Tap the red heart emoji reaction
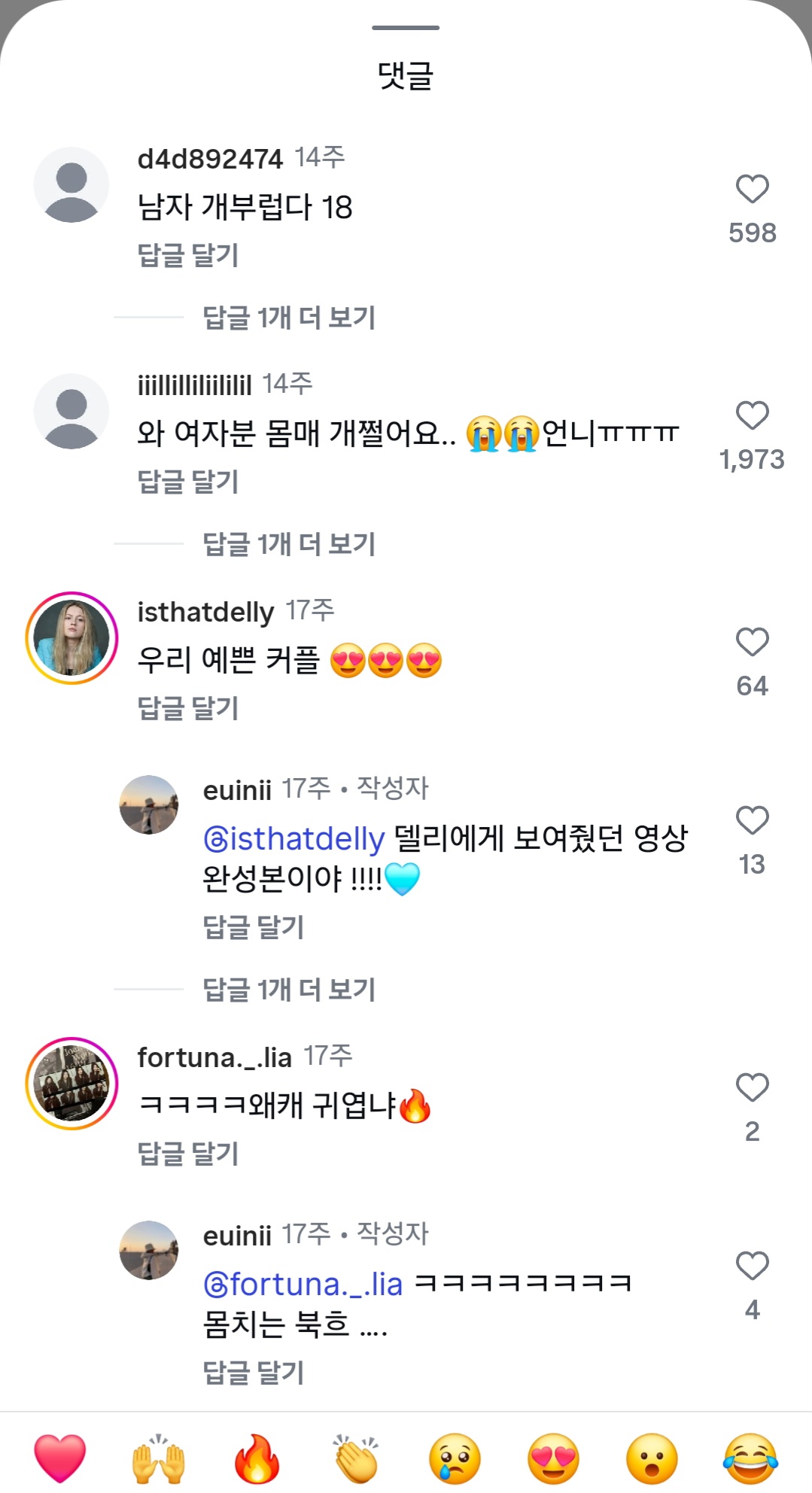 click(60, 1458)
